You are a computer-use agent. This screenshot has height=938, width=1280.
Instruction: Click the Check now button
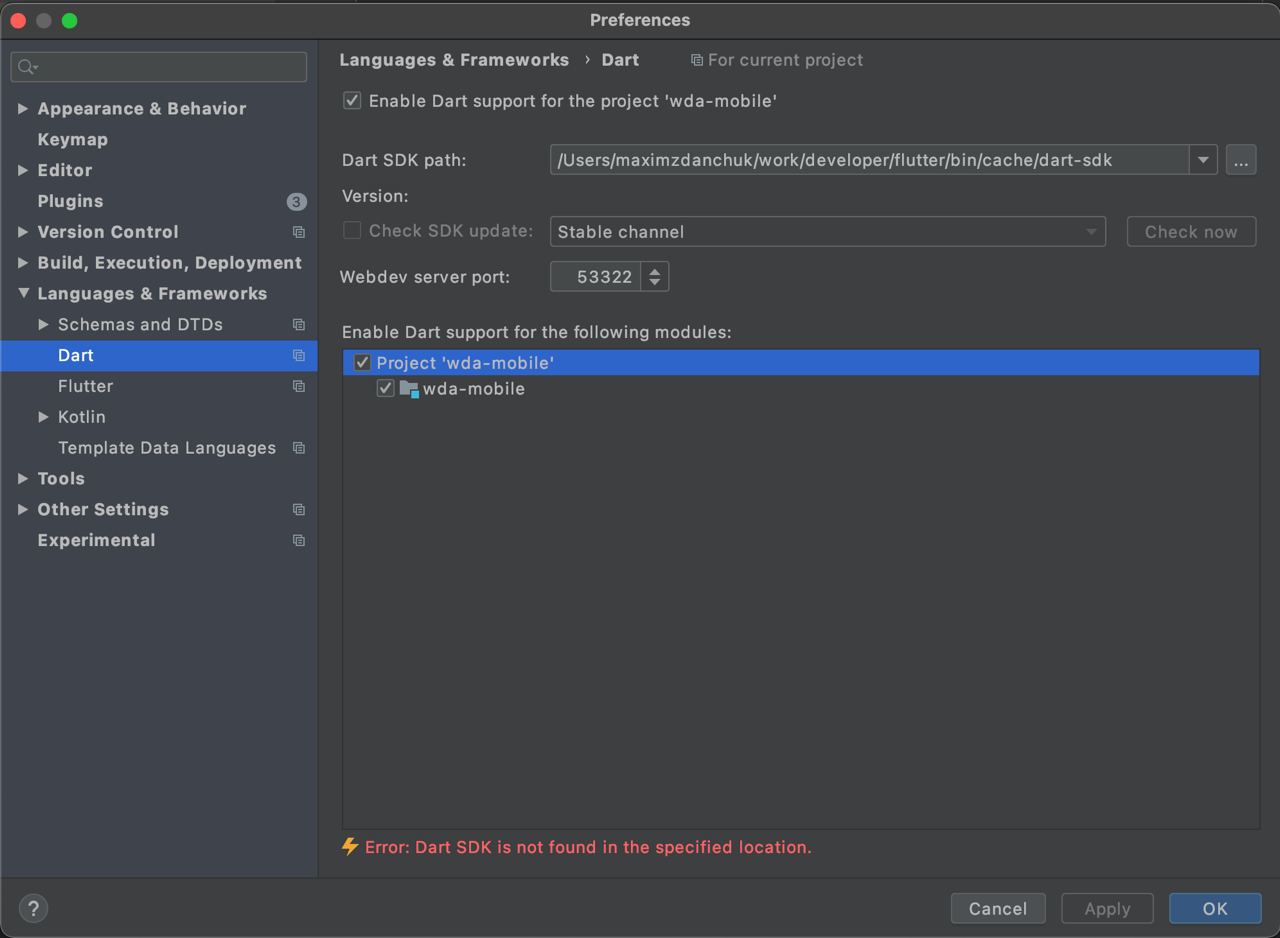coord(1191,232)
